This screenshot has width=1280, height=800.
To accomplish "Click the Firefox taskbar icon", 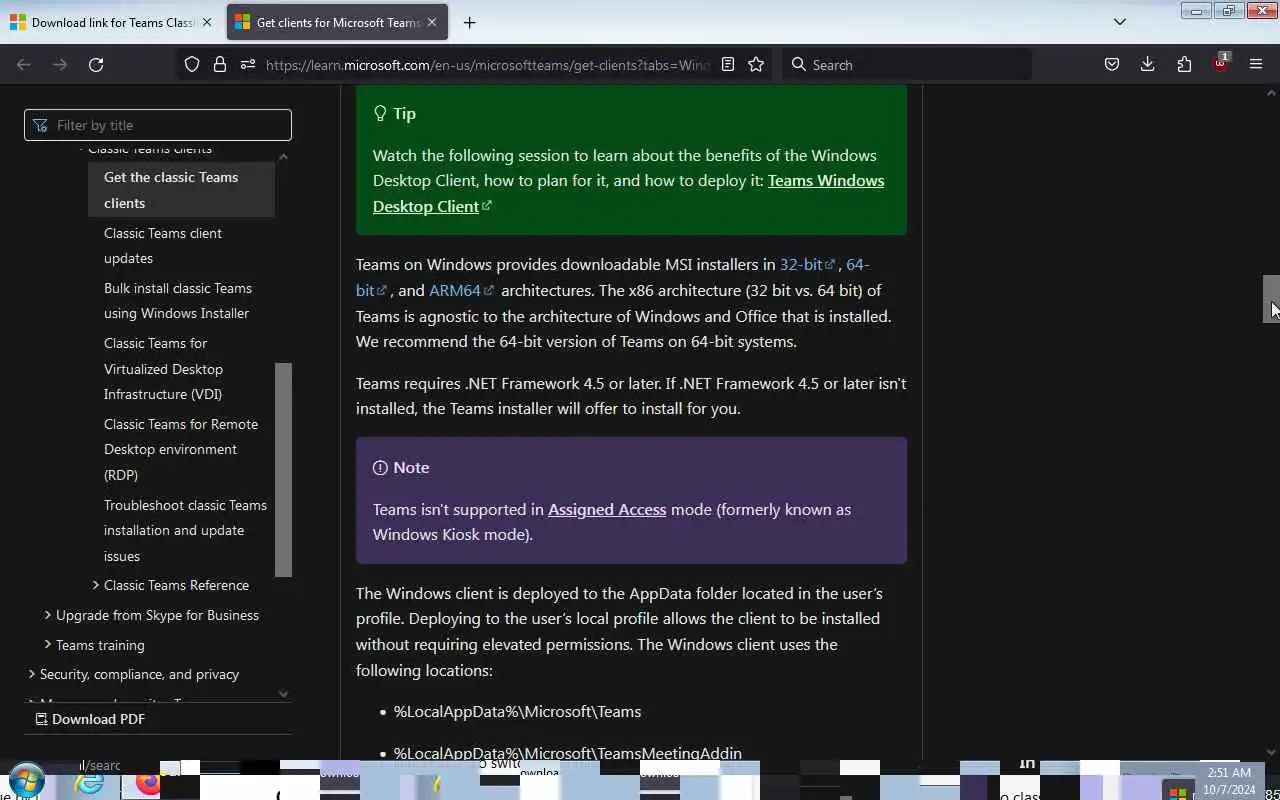I will click(148, 783).
